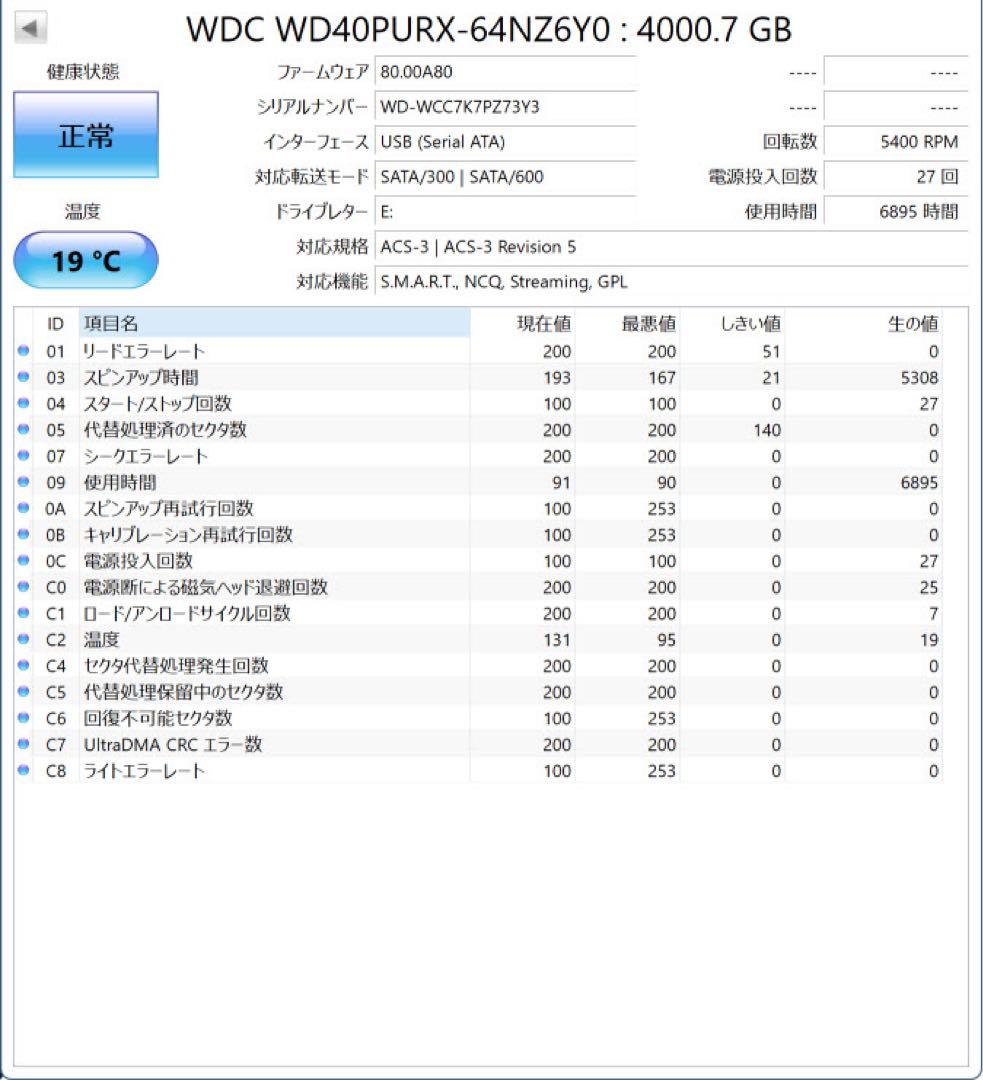
Task: Click the status indicator beside スピンアップ時間
Action: tap(22, 378)
